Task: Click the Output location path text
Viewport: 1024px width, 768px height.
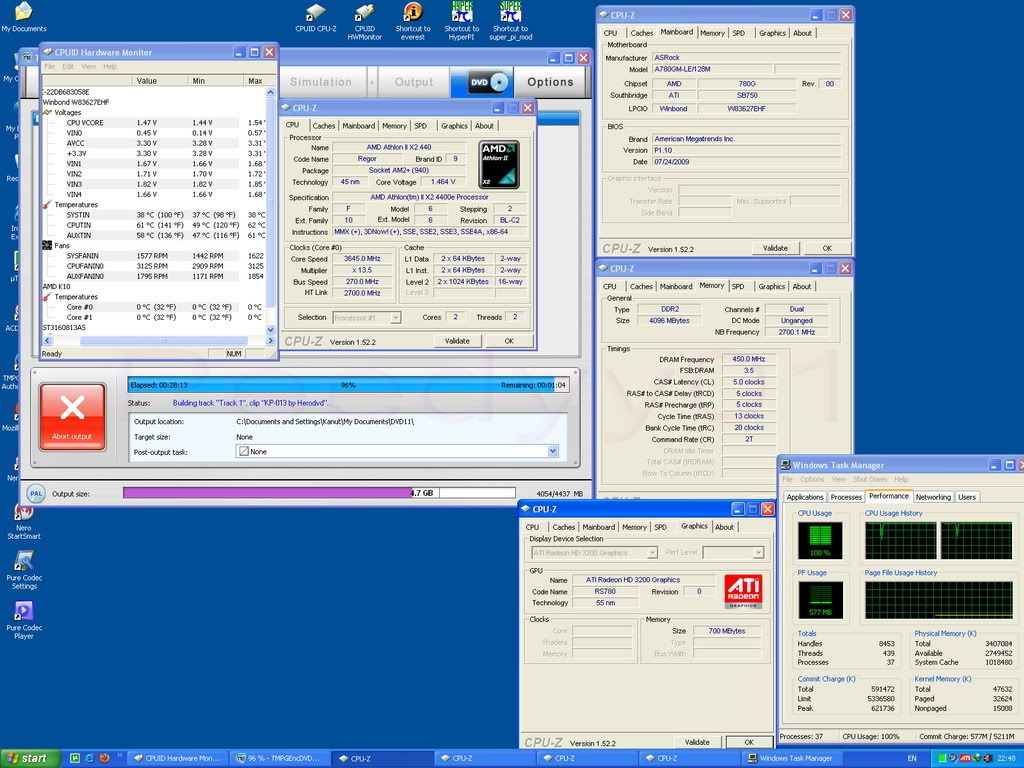Action: coord(325,422)
